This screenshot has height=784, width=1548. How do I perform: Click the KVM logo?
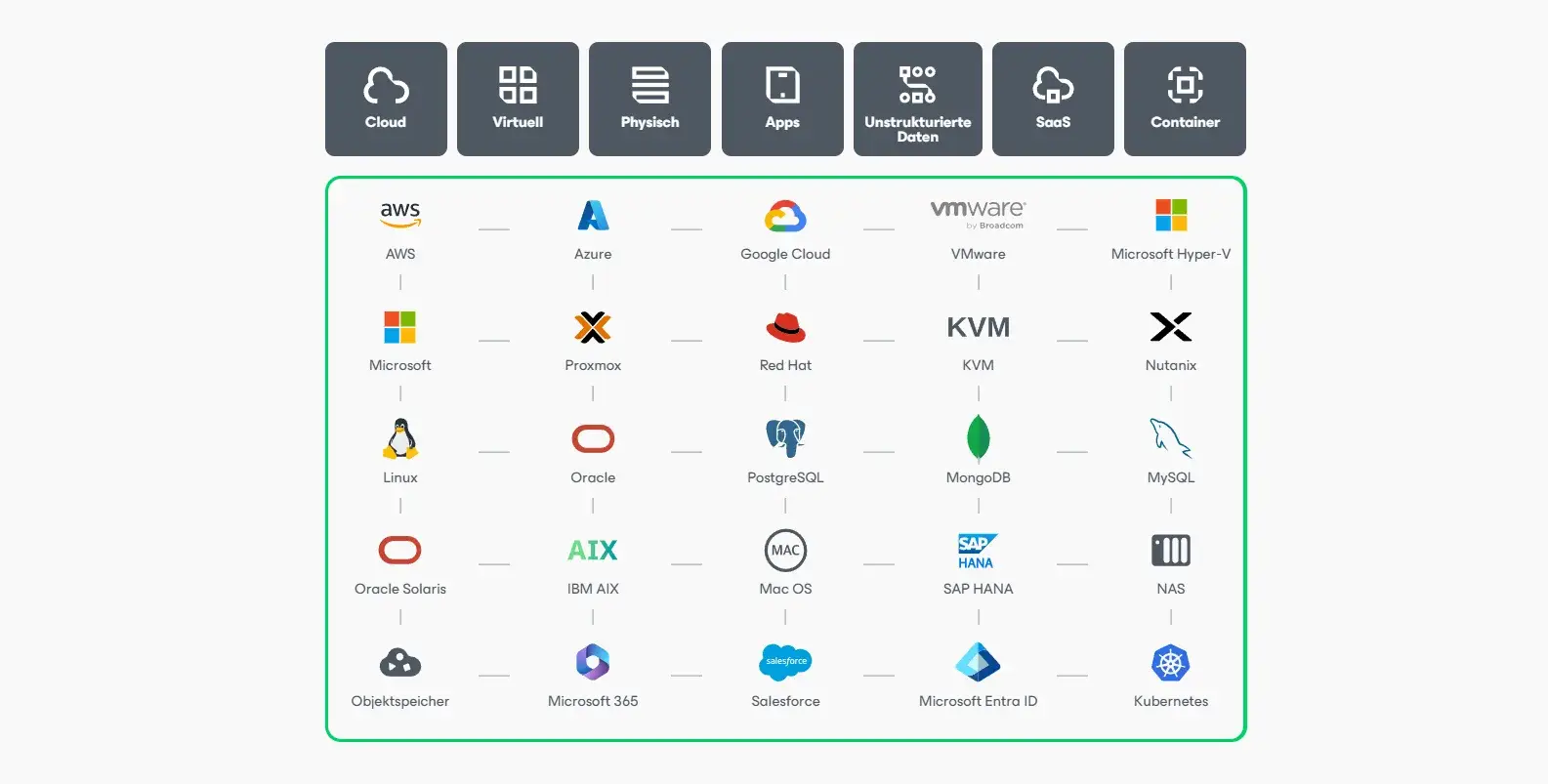pos(978,327)
